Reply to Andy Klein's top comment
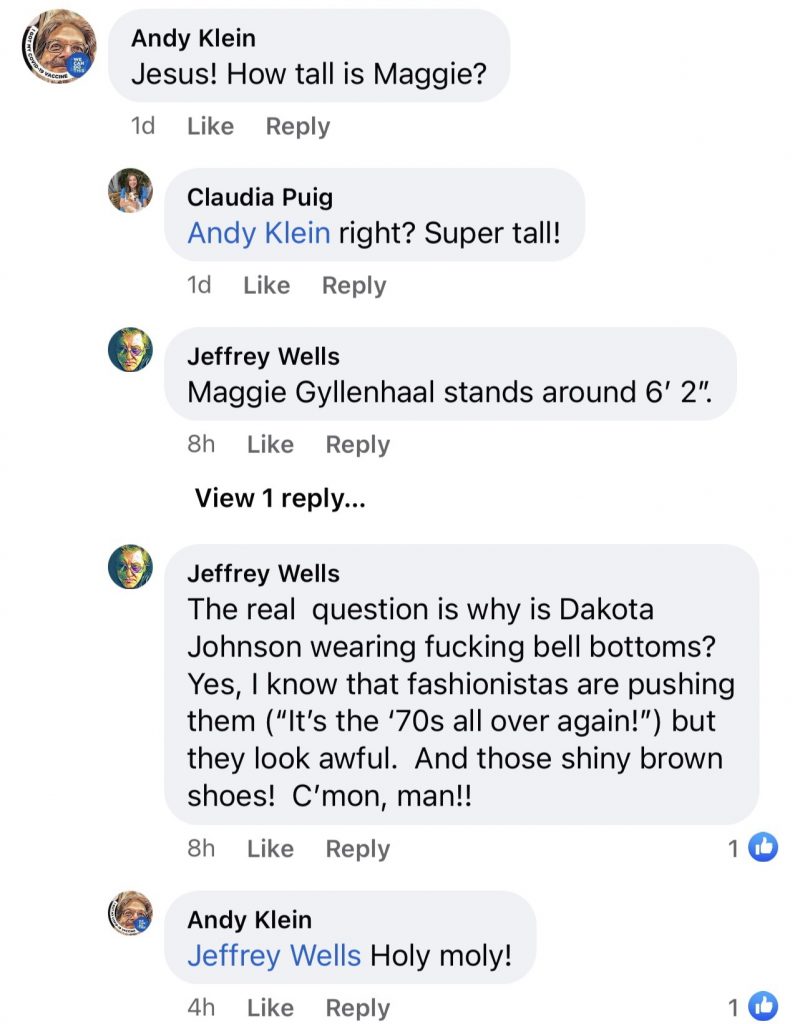Screen dimensions: 800x1024 [x=297, y=126]
